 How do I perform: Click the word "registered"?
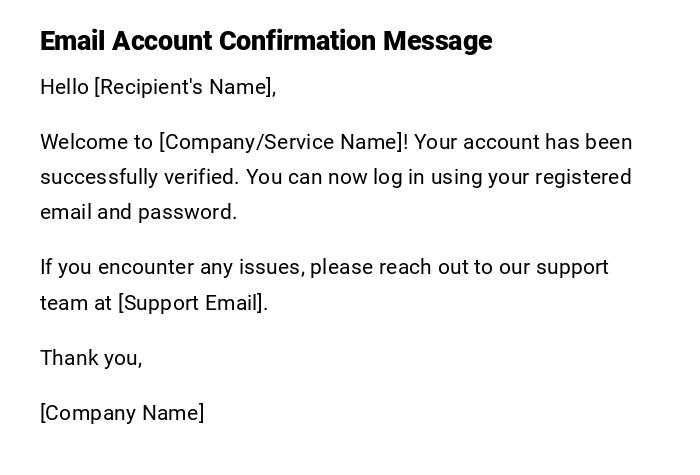click(x=583, y=177)
